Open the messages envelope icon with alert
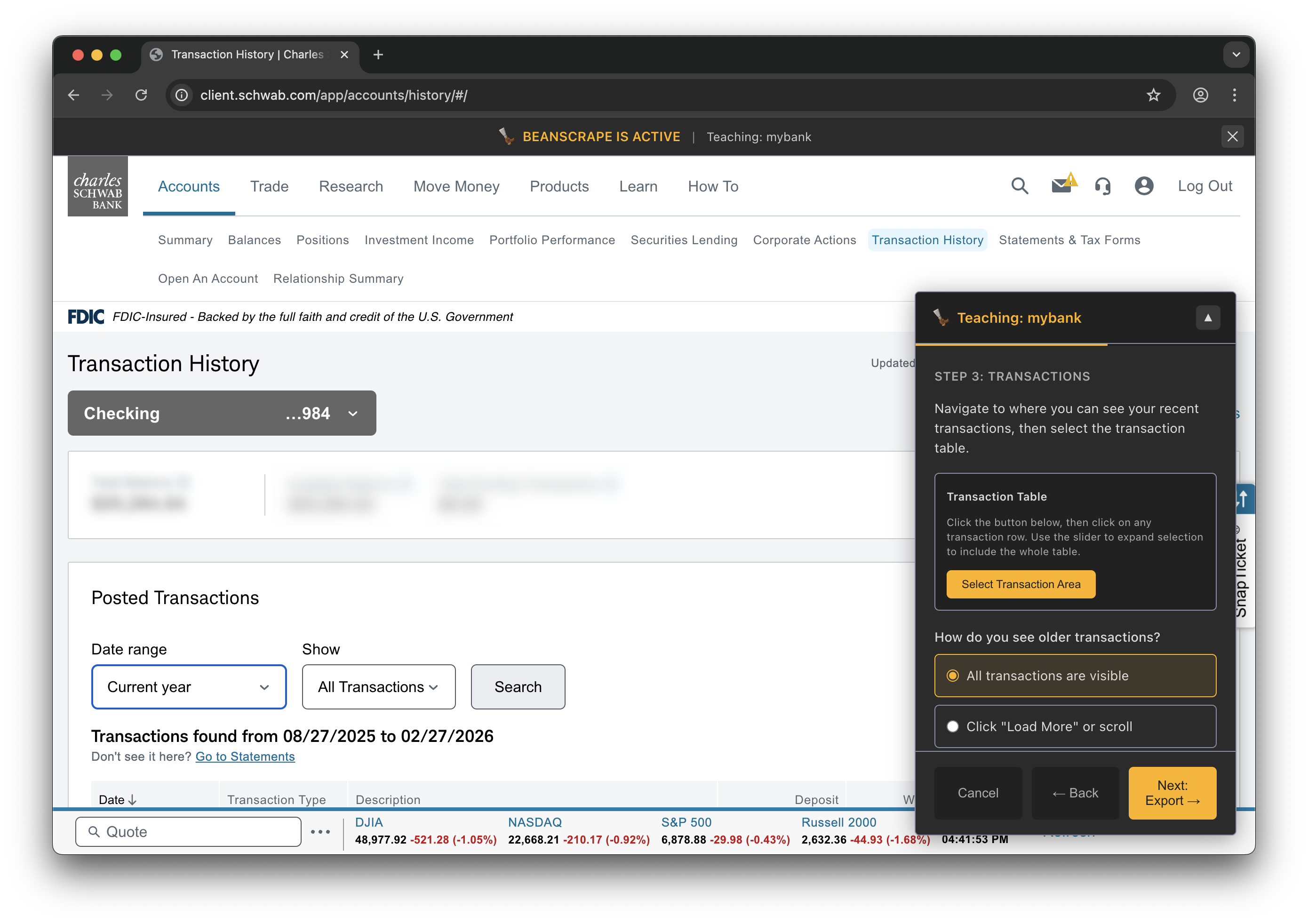This screenshot has height=924, width=1308. (1061, 186)
